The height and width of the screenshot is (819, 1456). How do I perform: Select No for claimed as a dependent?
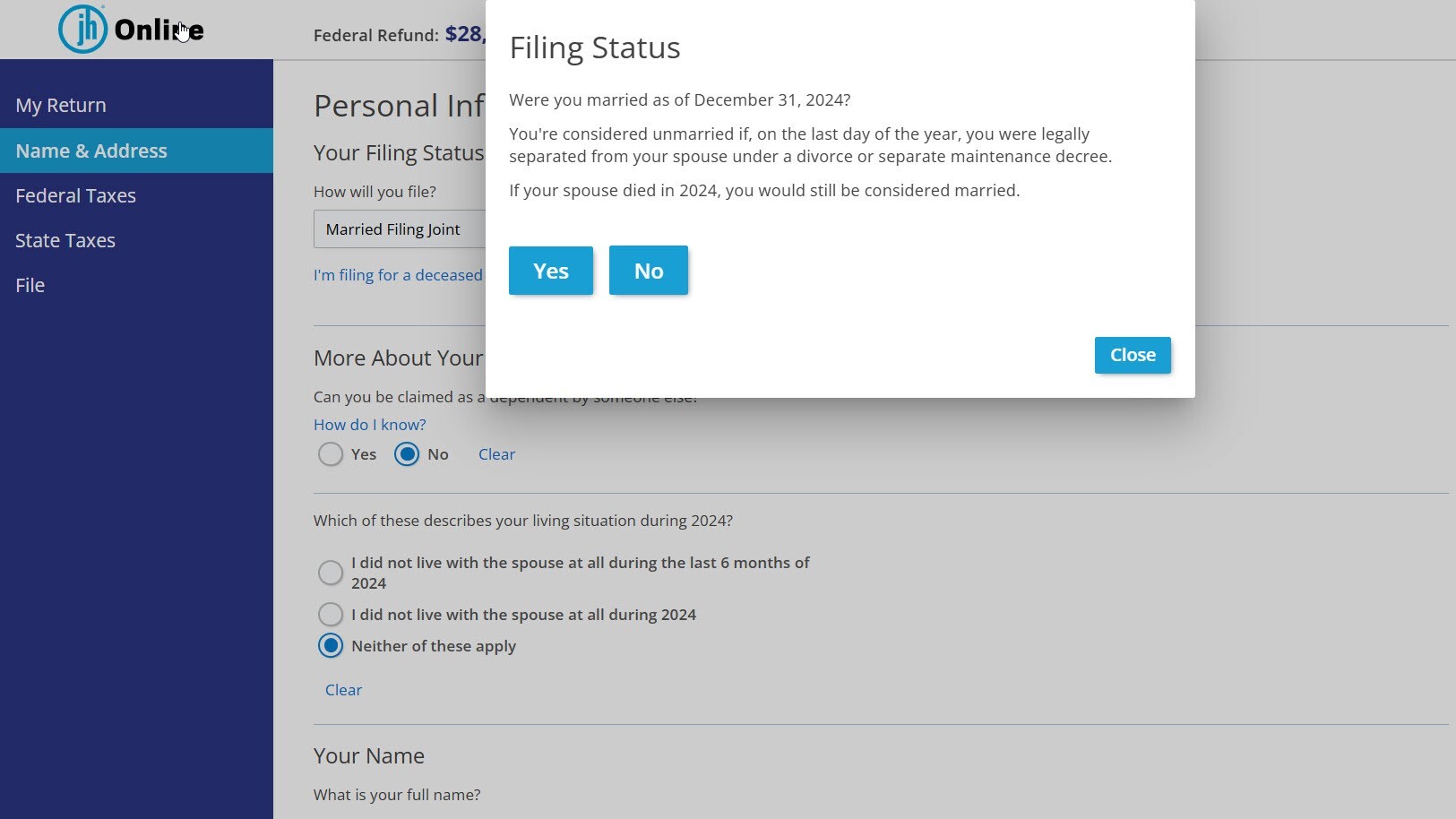407,454
